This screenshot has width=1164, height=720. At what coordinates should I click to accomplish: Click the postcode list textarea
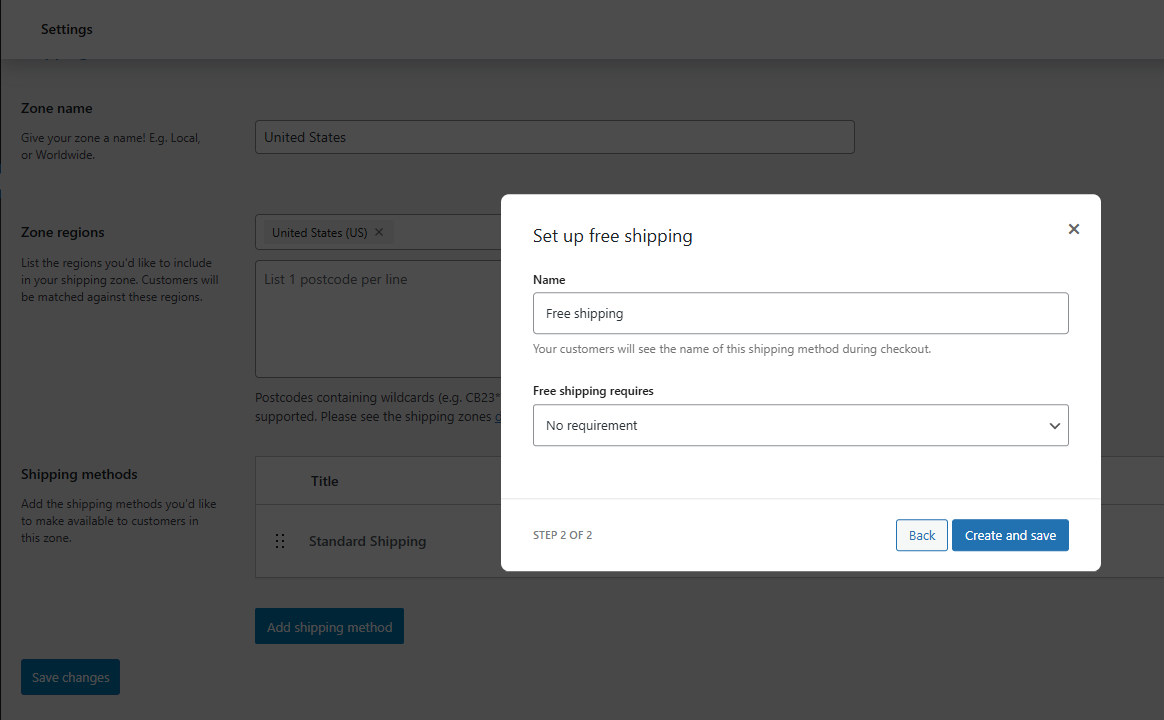click(x=380, y=318)
